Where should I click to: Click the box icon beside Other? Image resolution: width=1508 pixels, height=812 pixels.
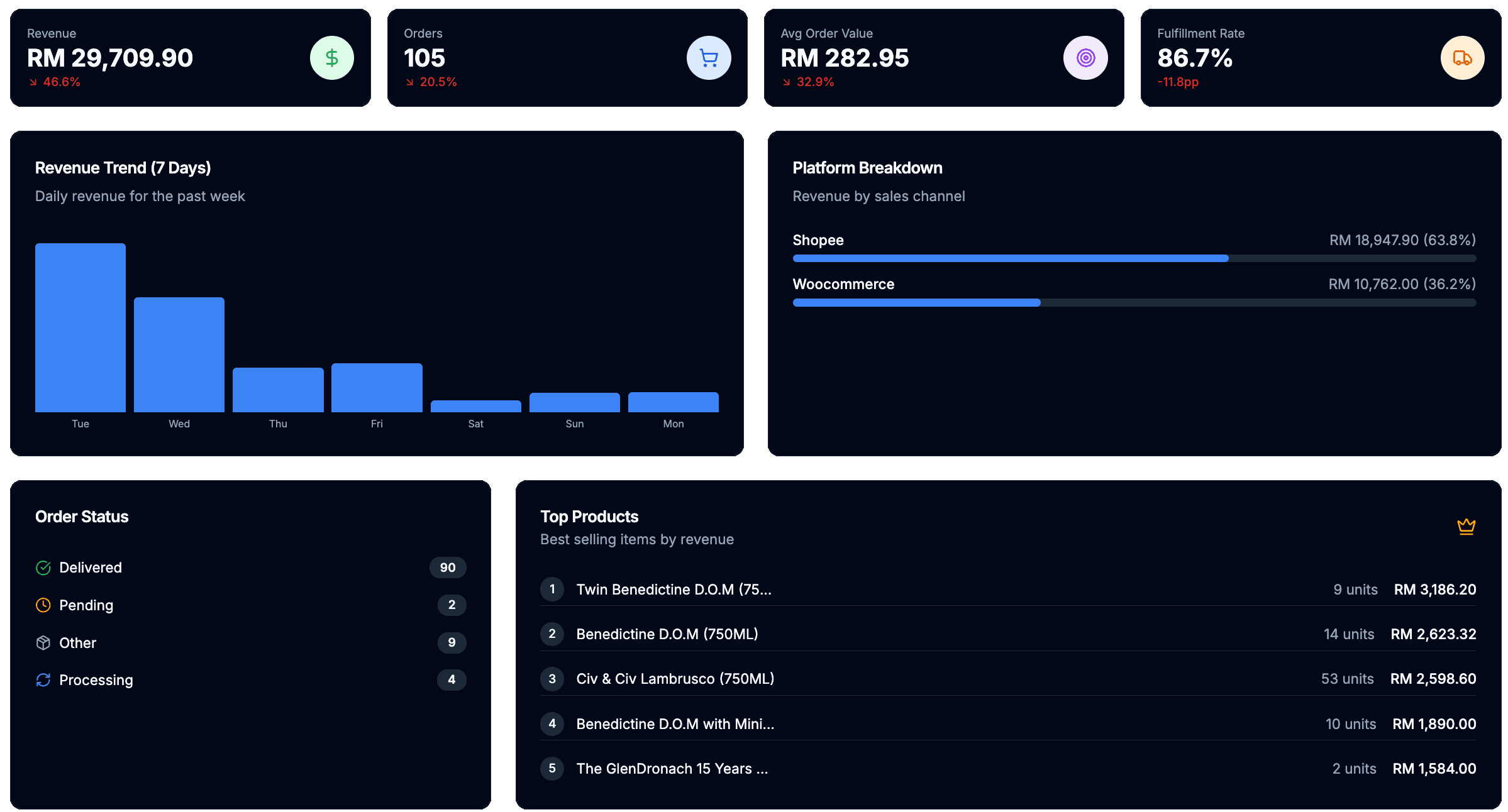43,642
